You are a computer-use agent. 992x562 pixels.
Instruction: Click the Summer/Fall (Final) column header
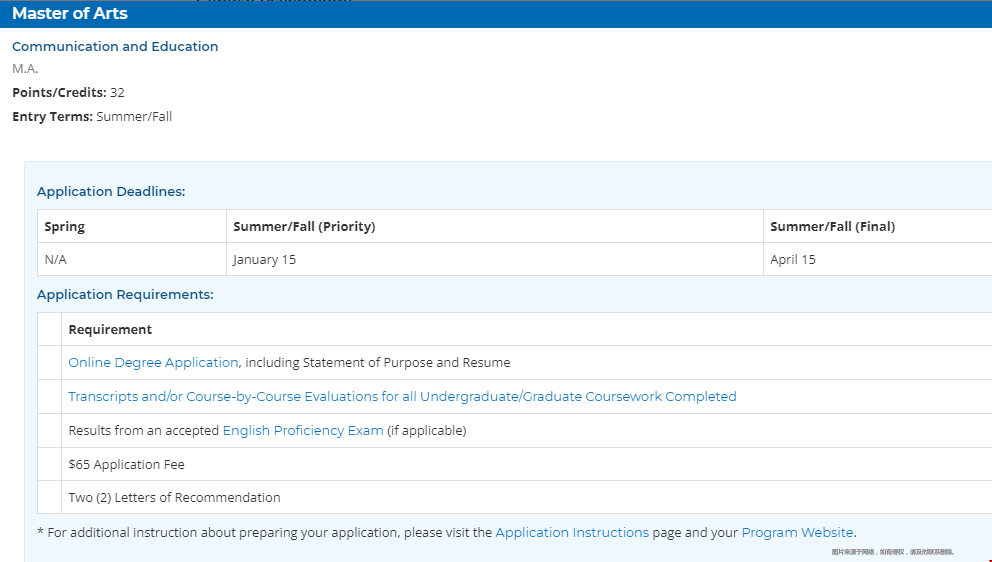pyautogui.click(x=832, y=227)
